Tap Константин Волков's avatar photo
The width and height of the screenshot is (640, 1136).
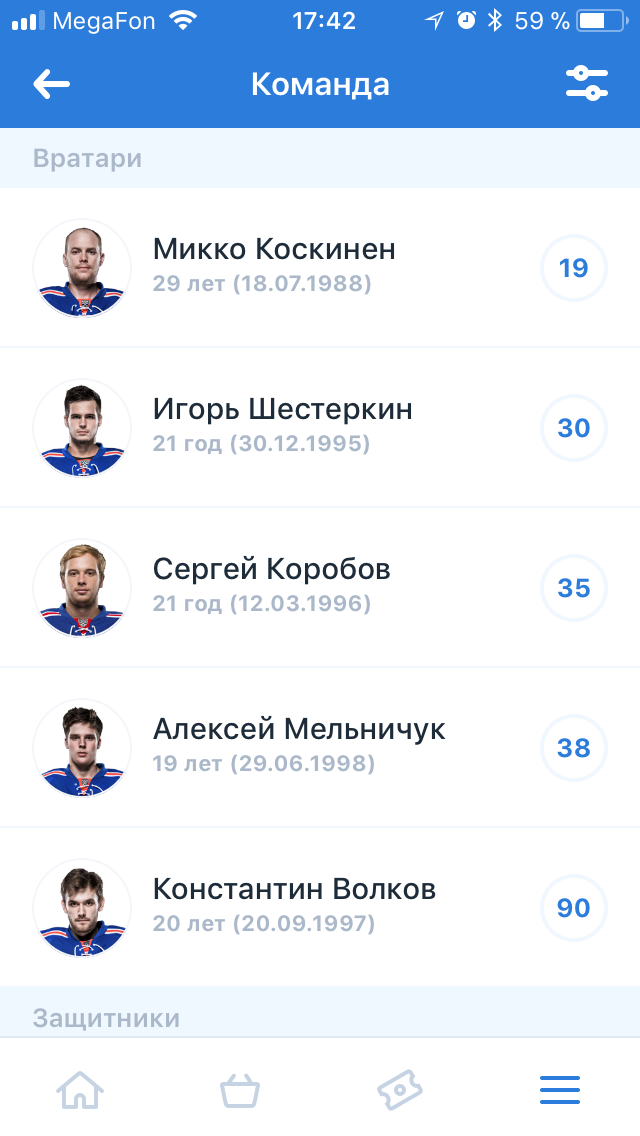coord(82,908)
